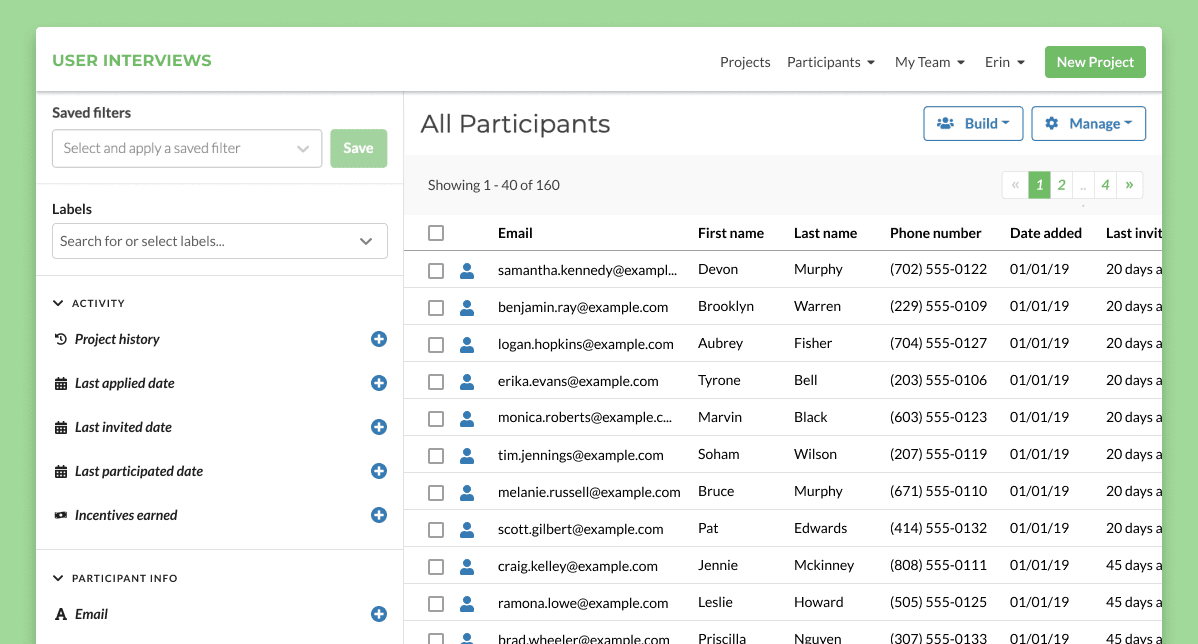This screenshot has height=644, width=1198.
Task: Add a Last applied date filter
Action: (x=378, y=383)
